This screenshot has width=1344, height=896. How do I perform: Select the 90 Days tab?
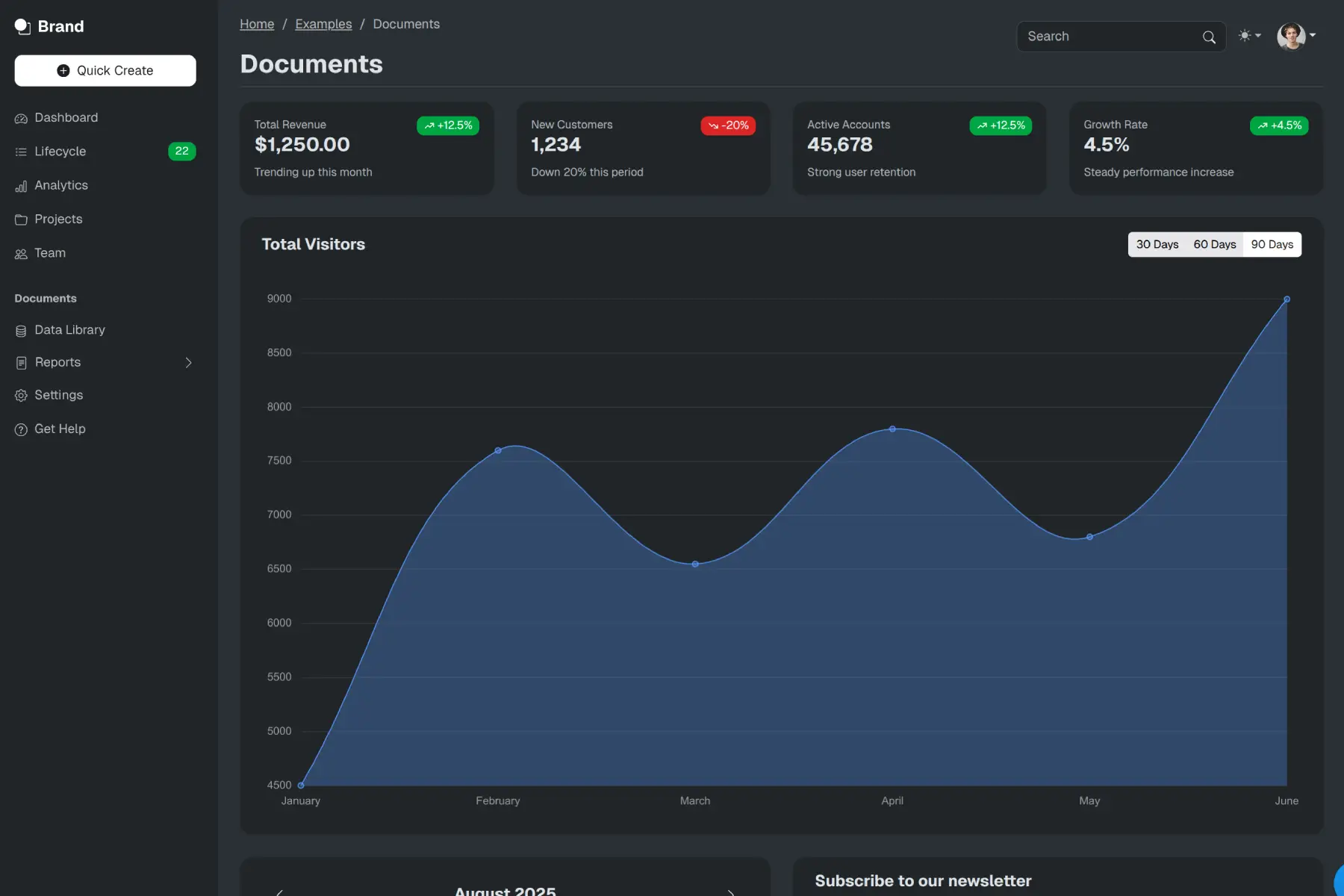(x=1272, y=244)
